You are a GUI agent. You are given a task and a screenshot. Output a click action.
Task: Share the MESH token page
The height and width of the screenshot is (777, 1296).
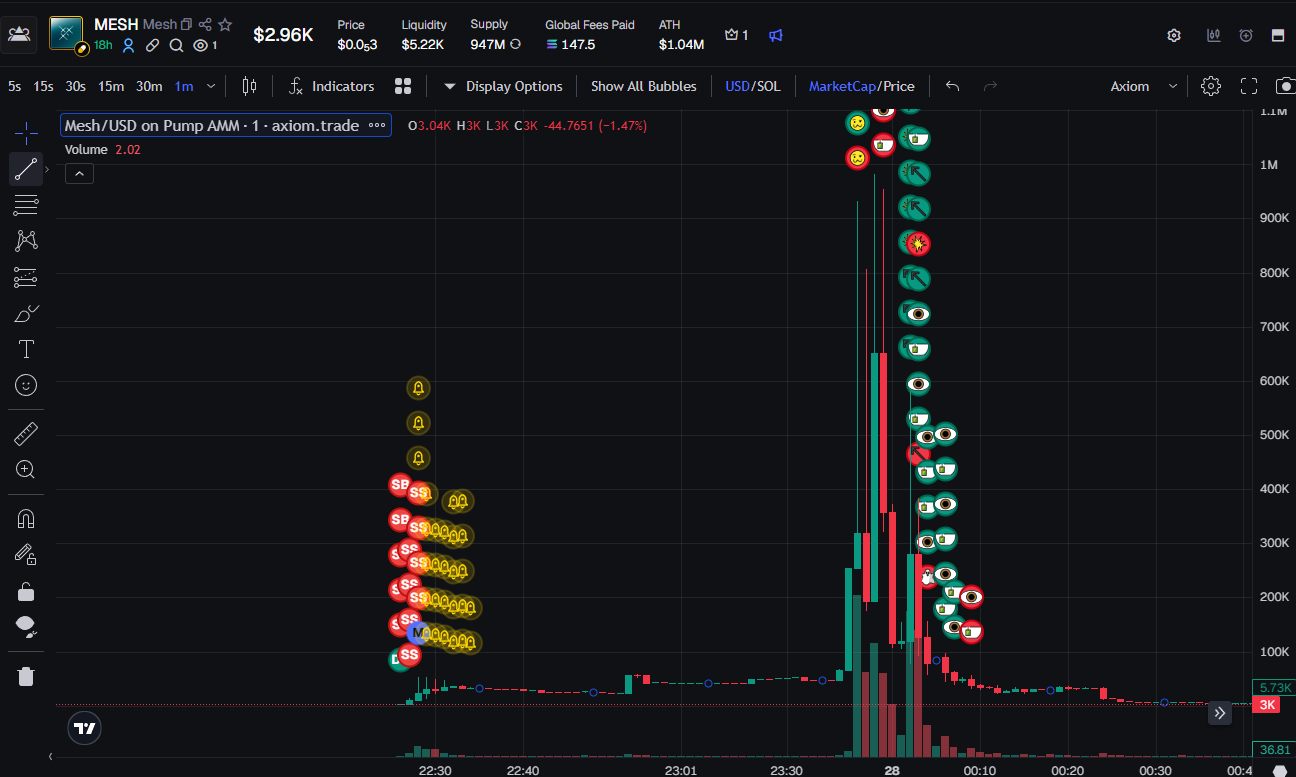point(205,24)
